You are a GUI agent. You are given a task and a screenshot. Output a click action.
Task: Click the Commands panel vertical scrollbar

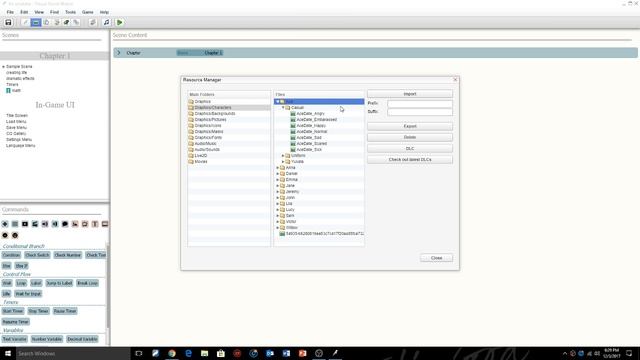[x=108, y=286]
